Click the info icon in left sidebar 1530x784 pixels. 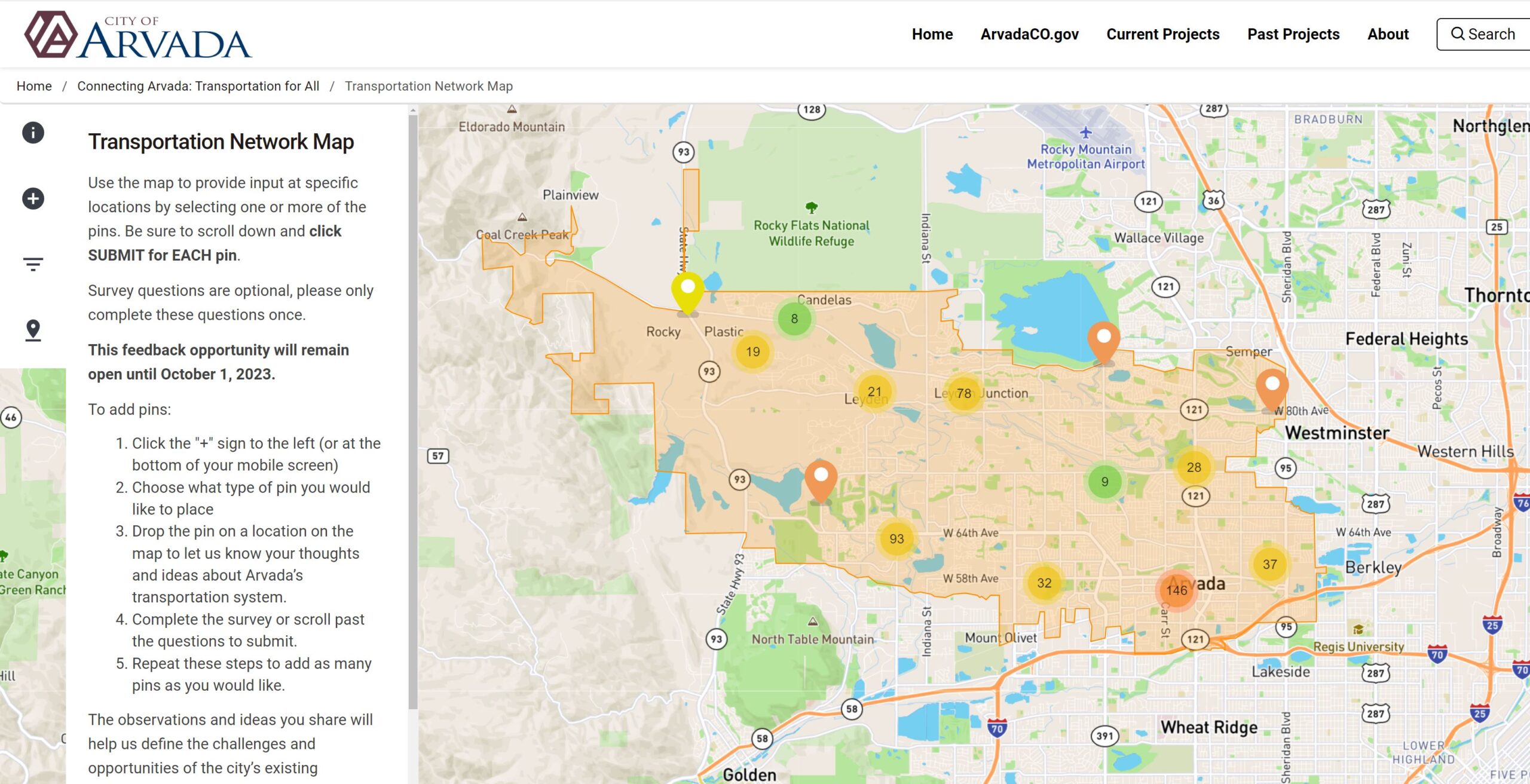click(x=33, y=133)
